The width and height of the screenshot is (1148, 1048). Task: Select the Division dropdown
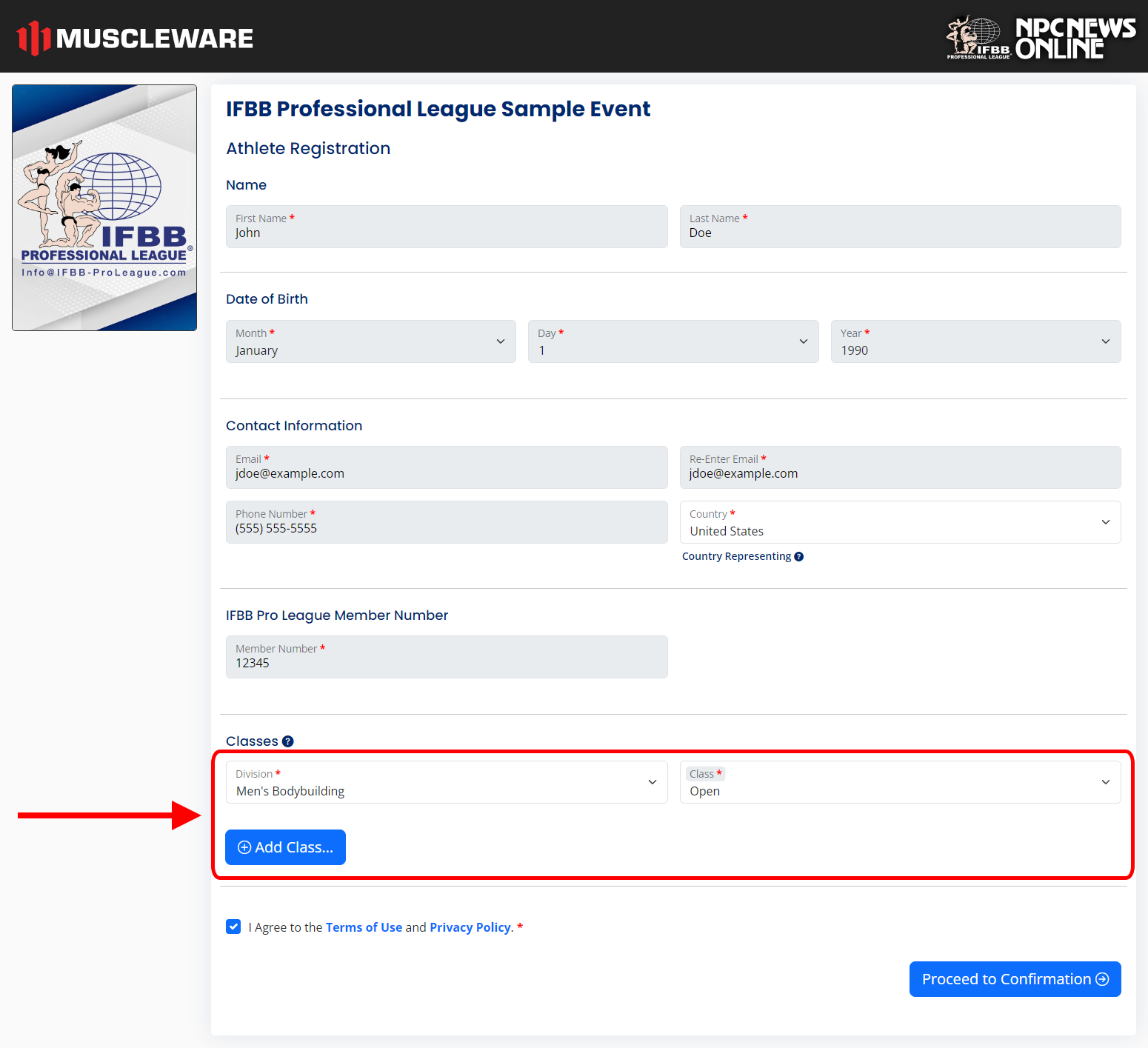(x=446, y=782)
